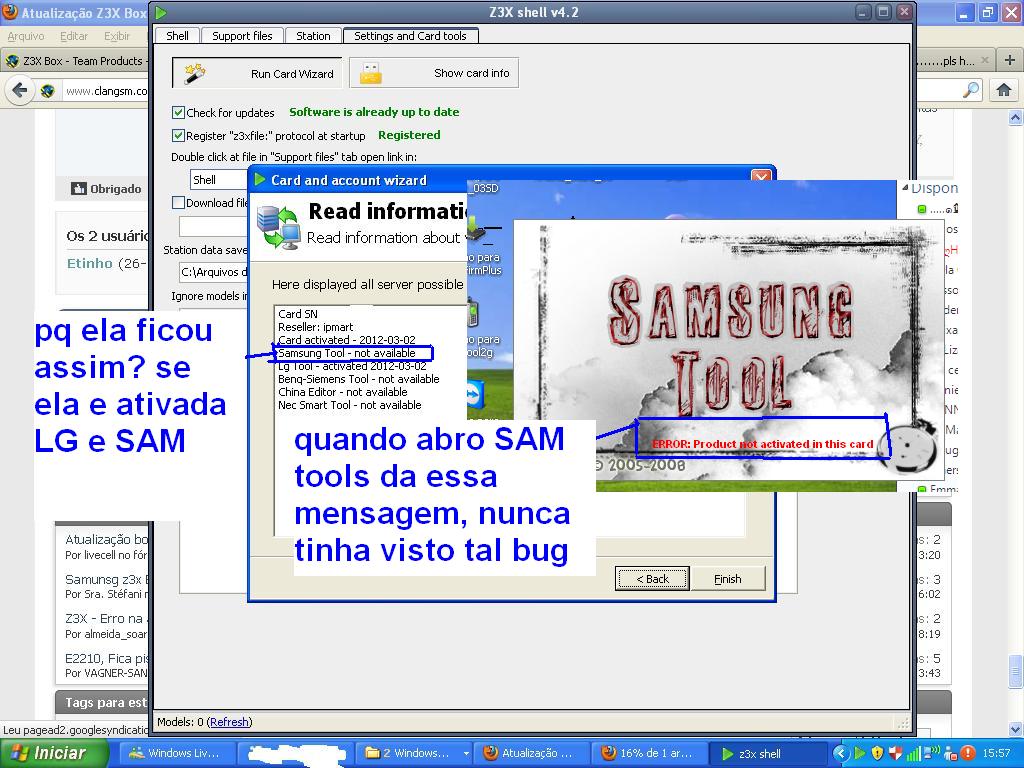Open the Exibir menu in Firefox
1024x768 pixels.
[117, 36]
